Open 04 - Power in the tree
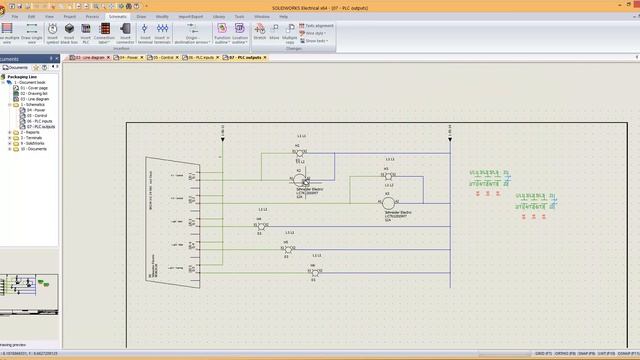The width and height of the screenshot is (640, 360). [36, 110]
